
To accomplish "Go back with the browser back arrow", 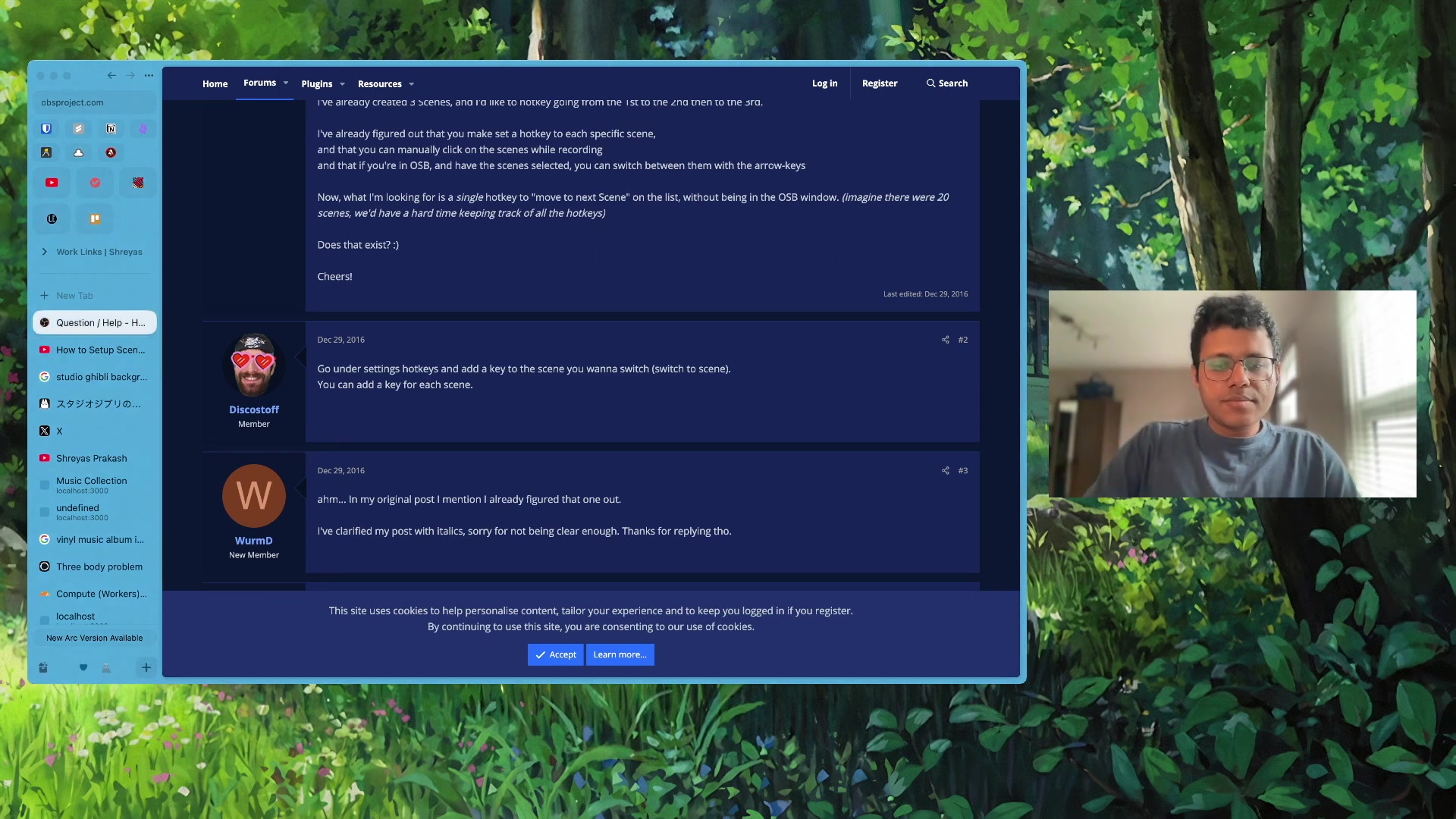I will tap(111, 75).
